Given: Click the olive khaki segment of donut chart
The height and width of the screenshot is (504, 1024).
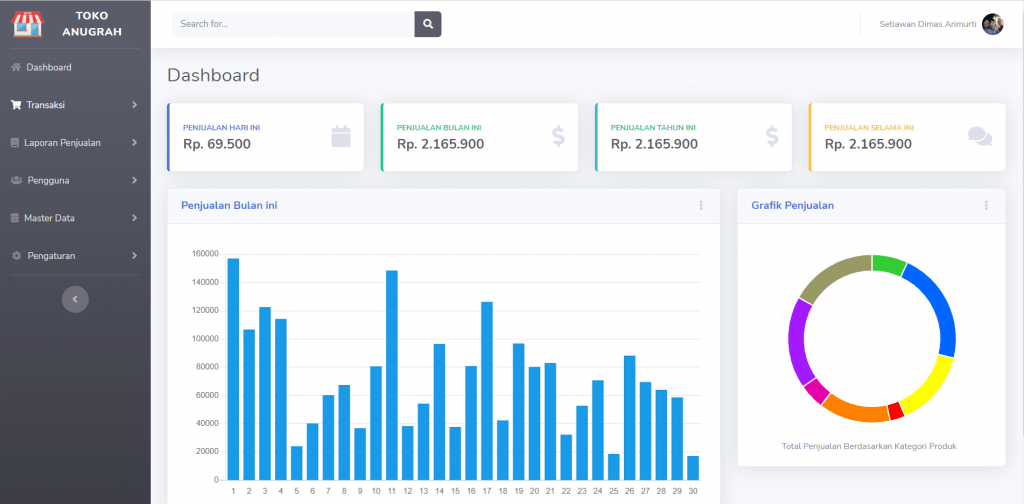Looking at the screenshot, I should (833, 277).
